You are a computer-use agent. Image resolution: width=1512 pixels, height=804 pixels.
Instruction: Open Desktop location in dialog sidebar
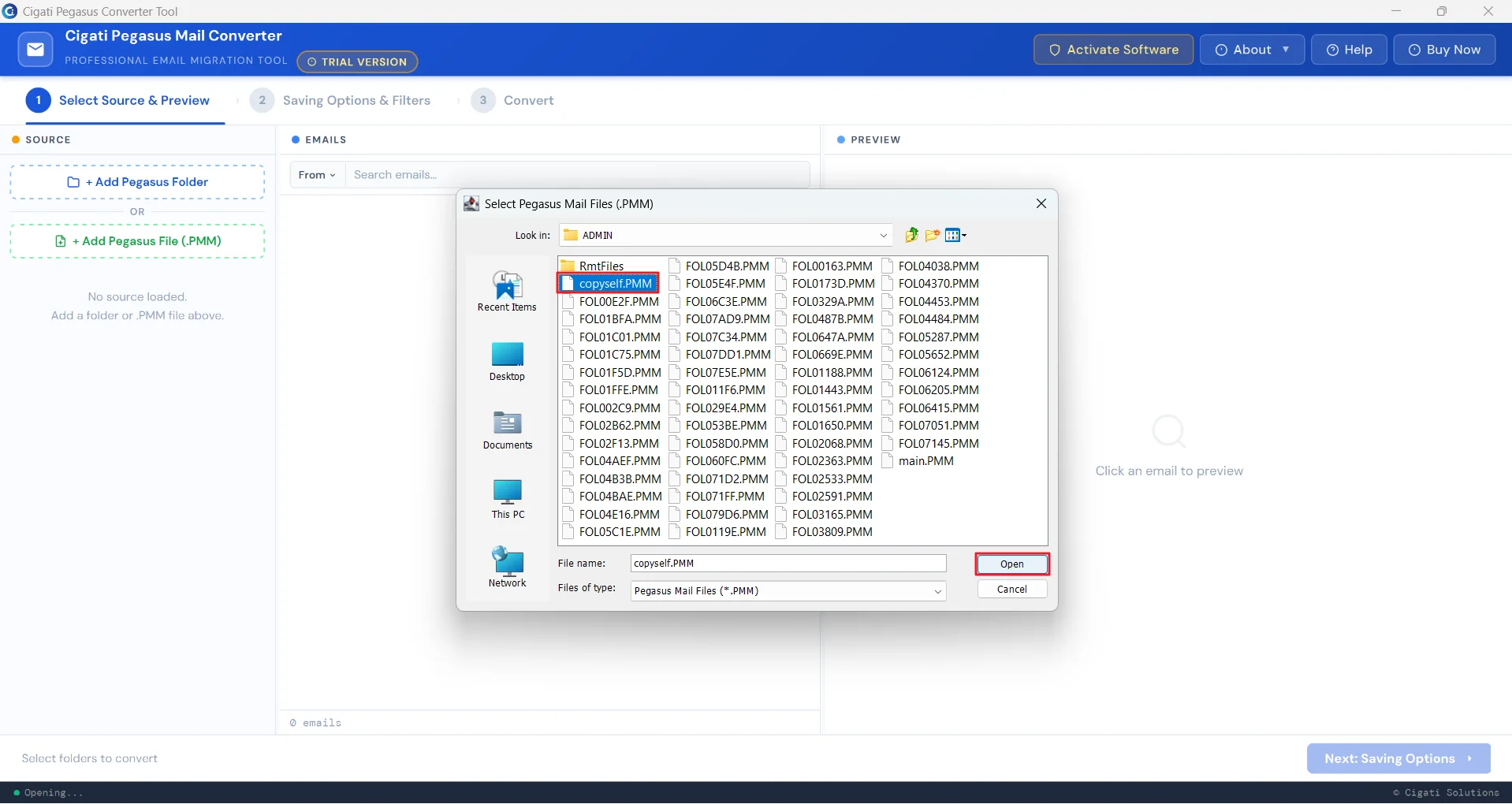pos(507,361)
